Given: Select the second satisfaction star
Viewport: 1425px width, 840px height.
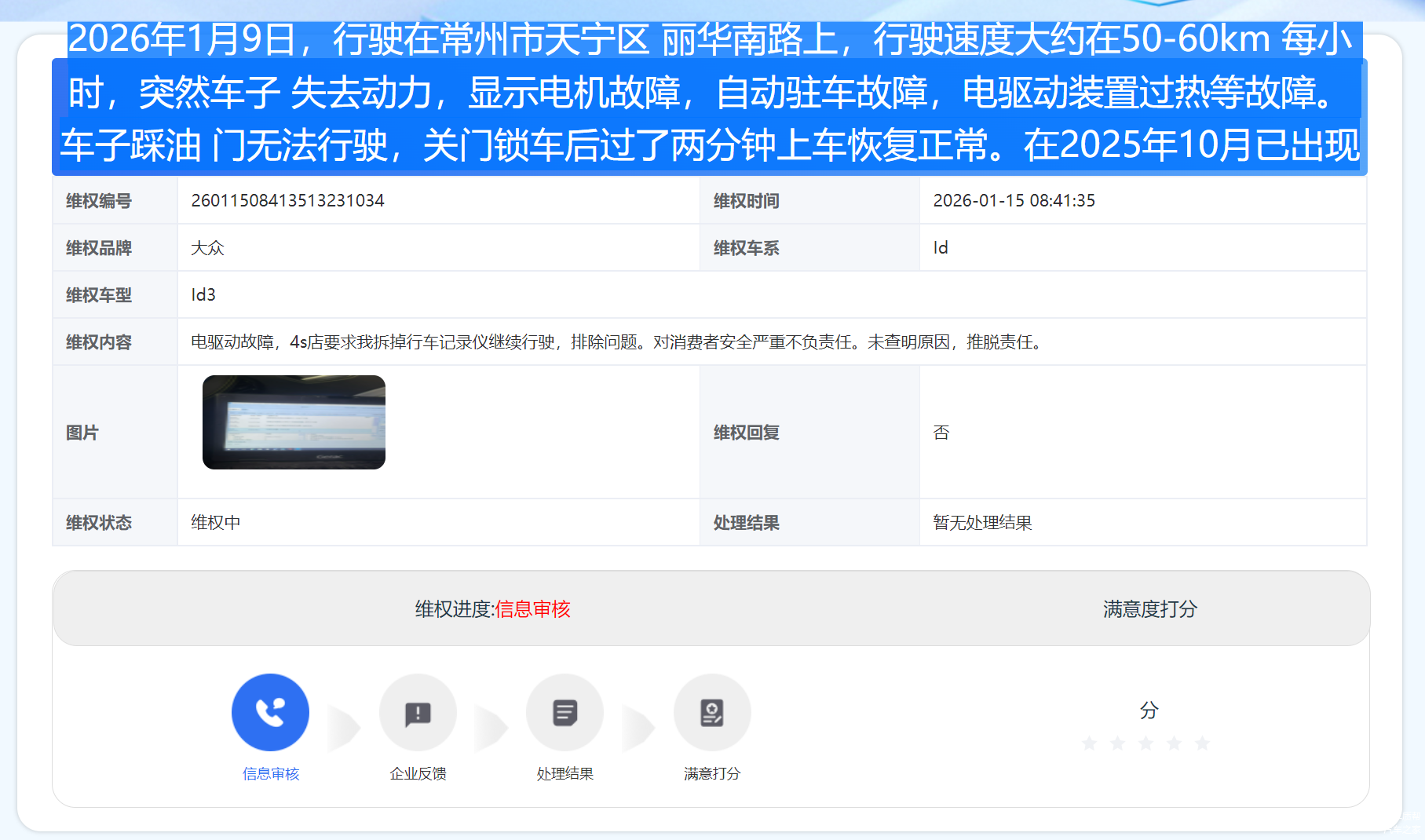Looking at the screenshot, I should pos(1117,743).
